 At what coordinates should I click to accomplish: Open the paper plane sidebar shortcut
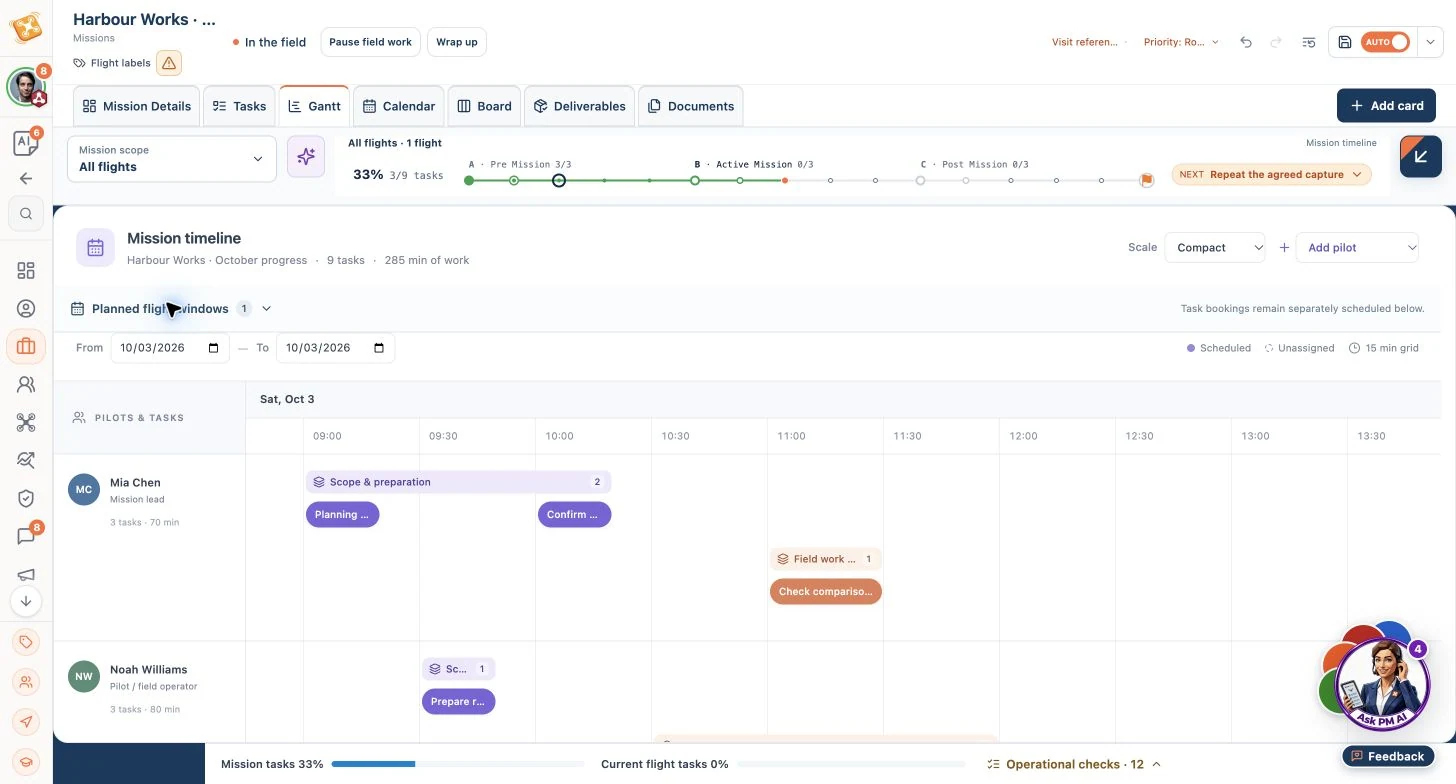[26, 721]
